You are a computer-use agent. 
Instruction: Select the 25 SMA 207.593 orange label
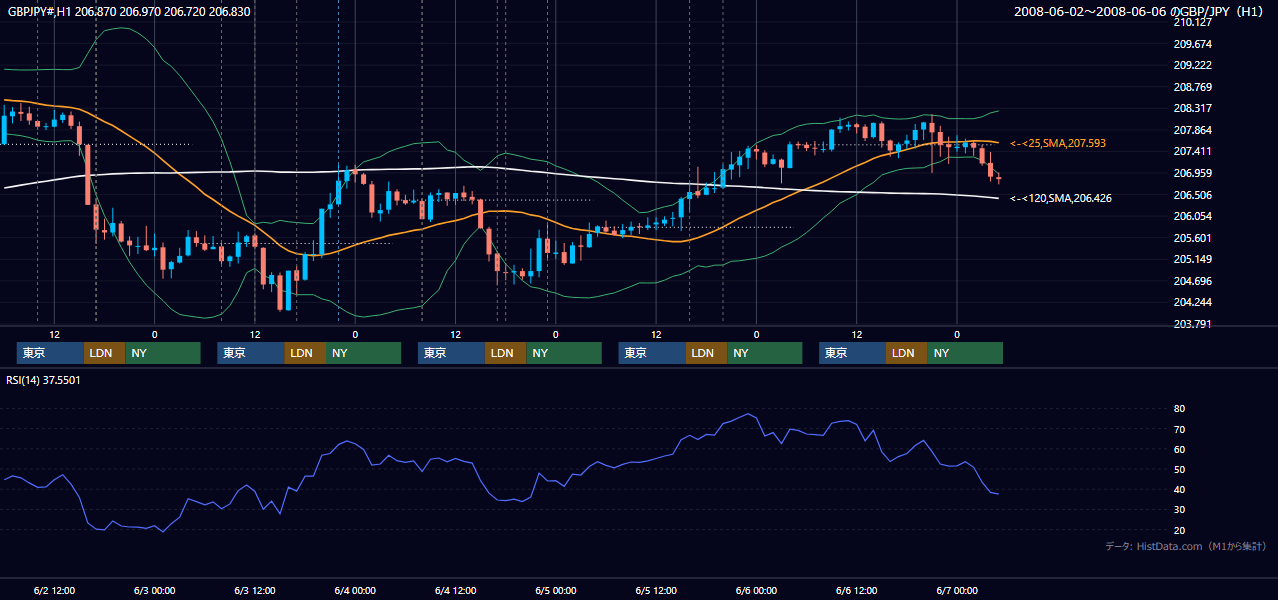click(1058, 144)
